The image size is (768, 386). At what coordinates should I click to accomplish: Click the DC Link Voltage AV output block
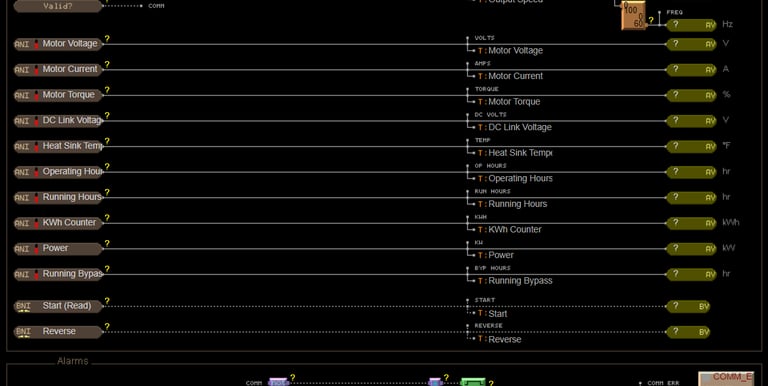tap(691, 121)
